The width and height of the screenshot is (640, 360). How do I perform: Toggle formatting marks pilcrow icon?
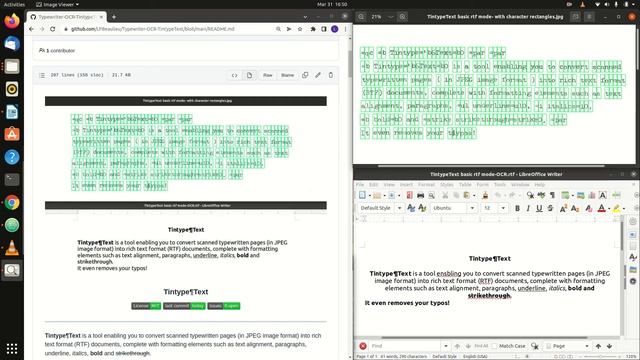pos(552,195)
